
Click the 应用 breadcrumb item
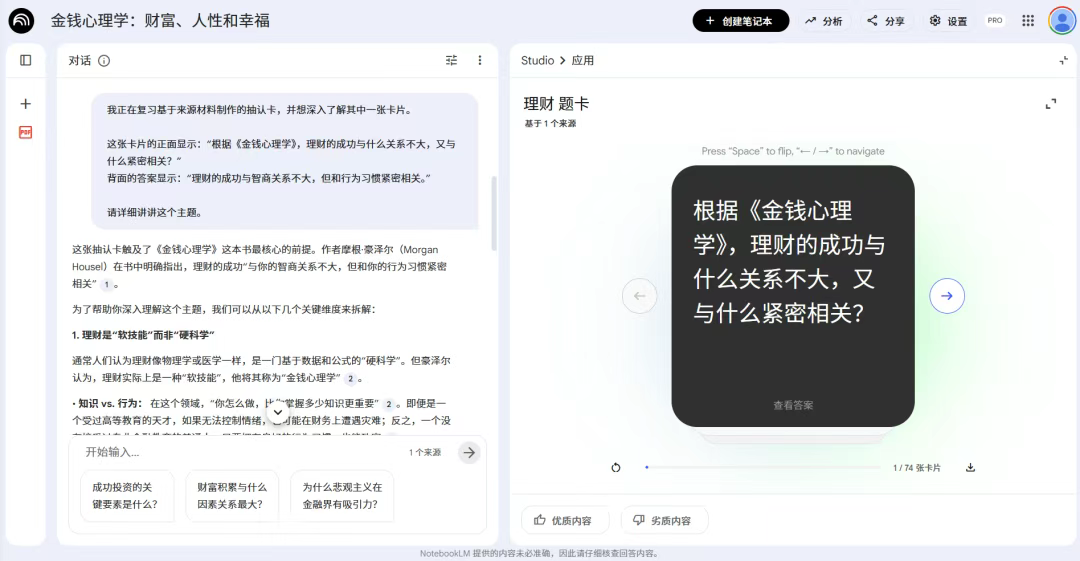pos(583,61)
